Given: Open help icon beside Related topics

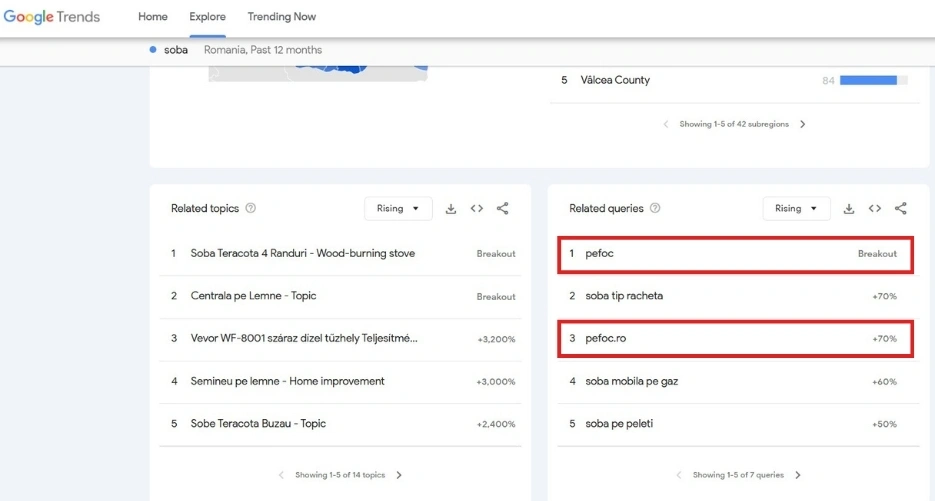Looking at the screenshot, I should tap(251, 209).
